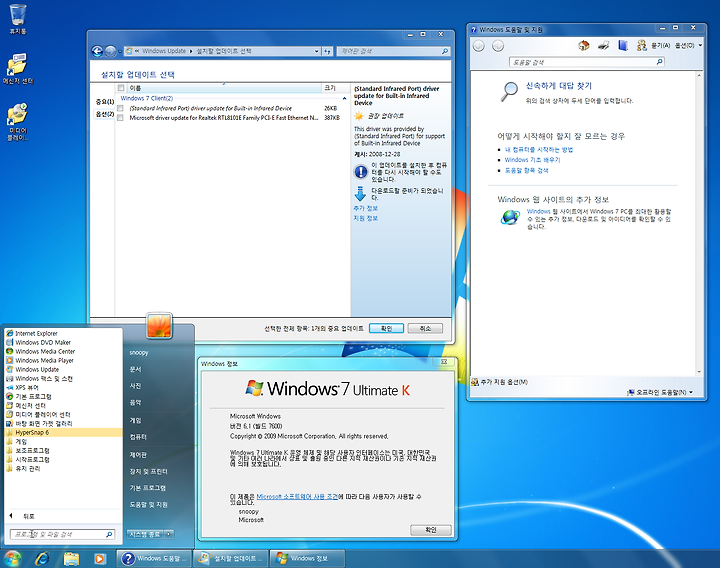
Task: Open the Offline Help dropdown
Action: 660,392
